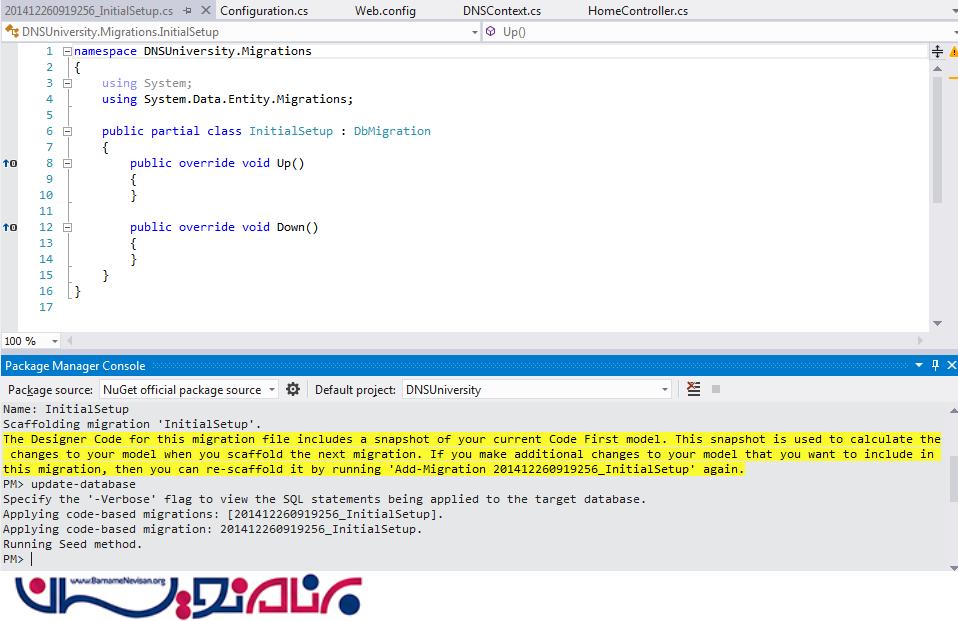Click override indicator beside Up() method
958x621 pixels.
coord(10,163)
